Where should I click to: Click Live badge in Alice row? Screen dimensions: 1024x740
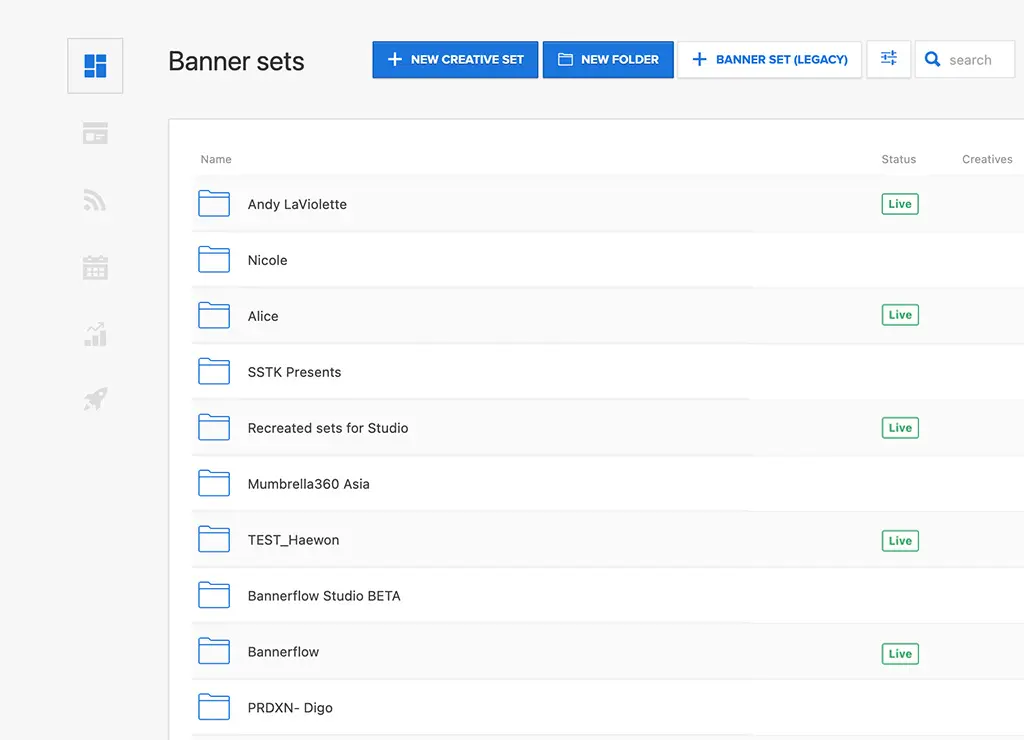coord(900,315)
